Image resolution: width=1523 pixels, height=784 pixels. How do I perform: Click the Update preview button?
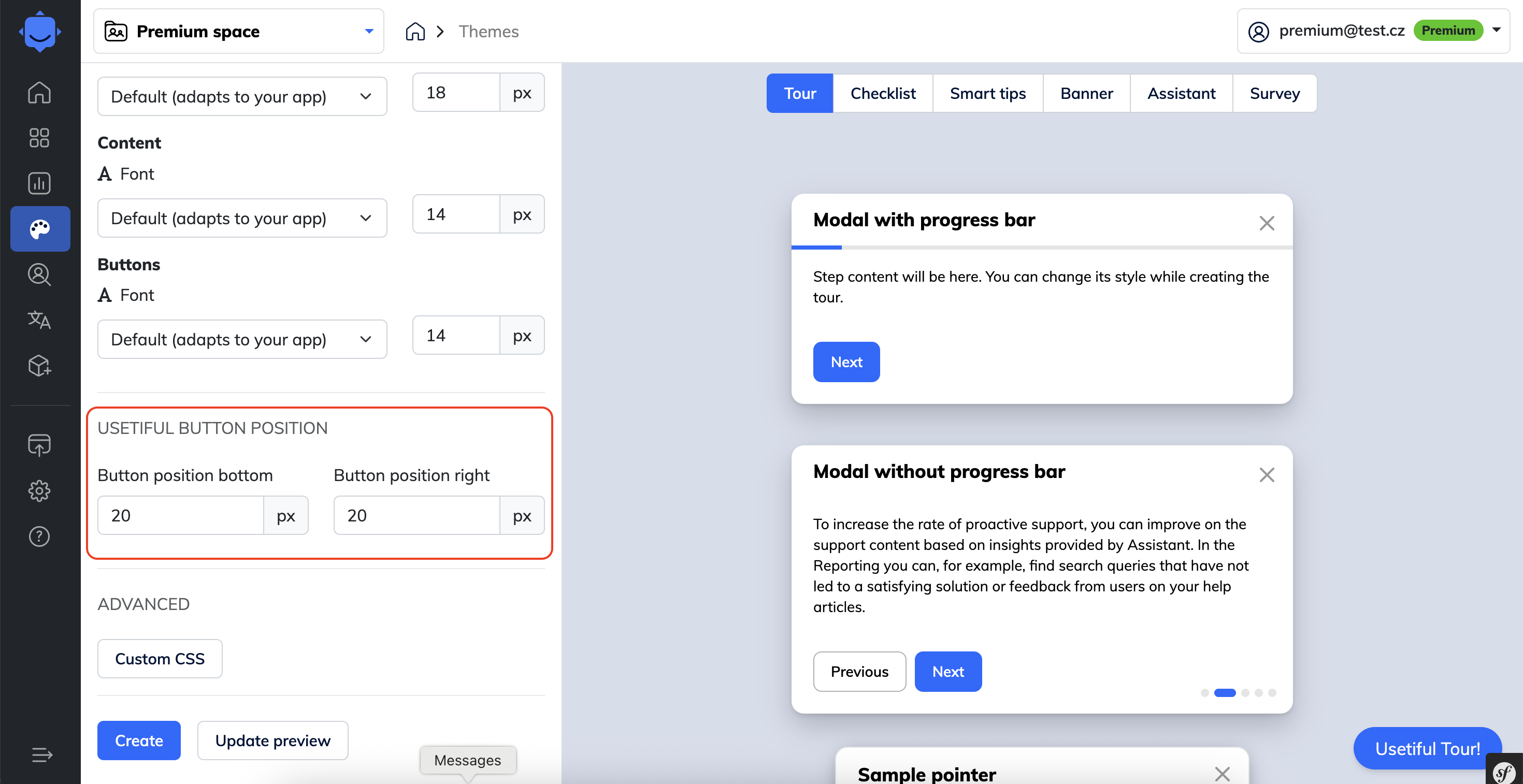[x=272, y=741]
